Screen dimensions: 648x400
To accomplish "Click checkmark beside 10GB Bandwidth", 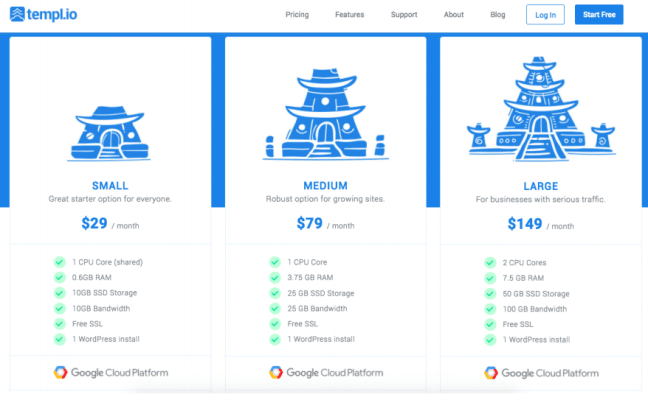I will [x=60, y=308].
